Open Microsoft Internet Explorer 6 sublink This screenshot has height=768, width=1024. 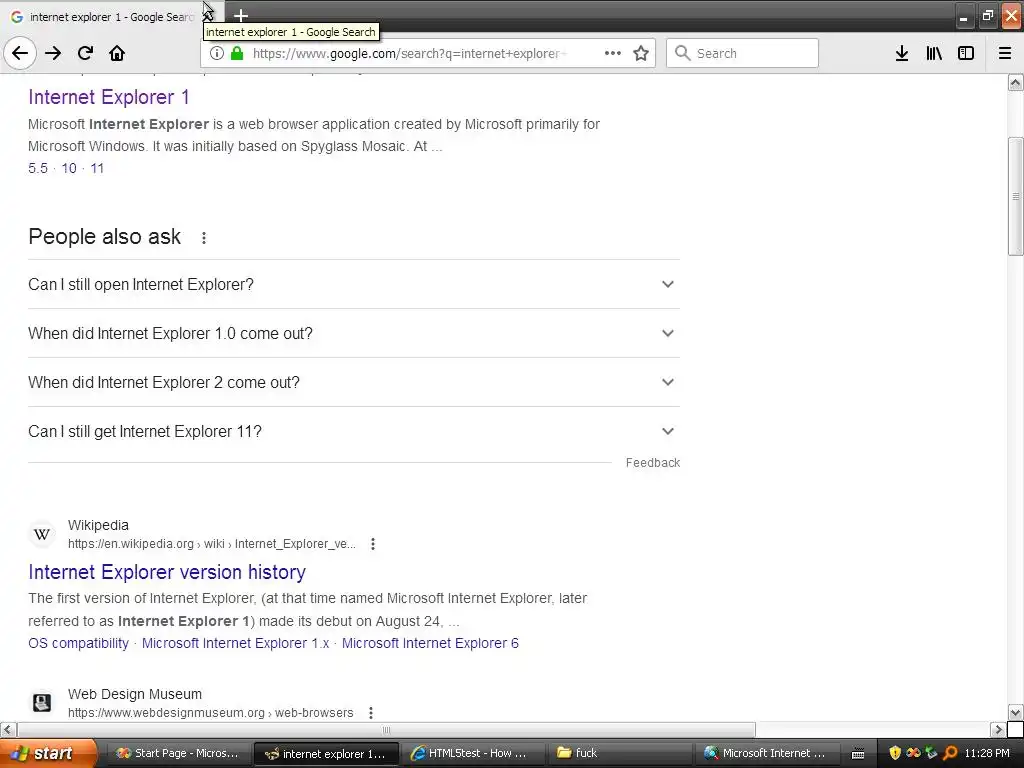coord(430,643)
